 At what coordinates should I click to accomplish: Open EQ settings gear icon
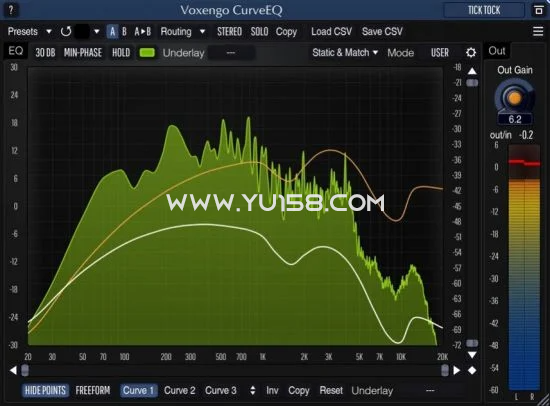pos(471,53)
